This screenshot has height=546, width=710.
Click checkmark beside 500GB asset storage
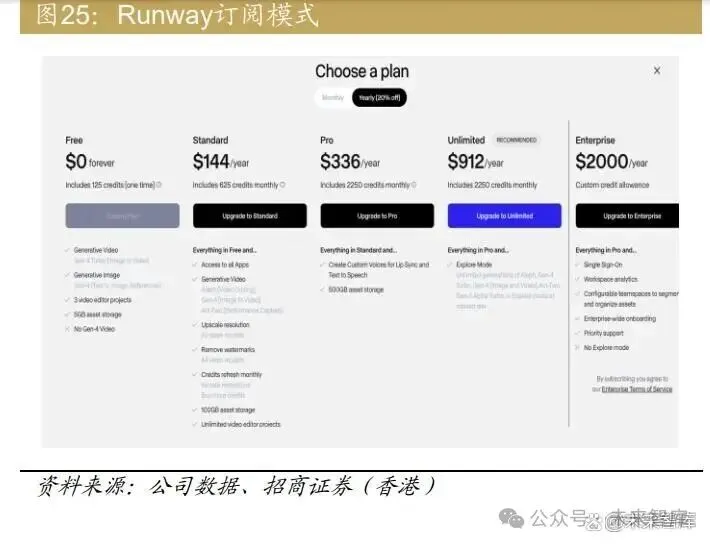tap(322, 289)
